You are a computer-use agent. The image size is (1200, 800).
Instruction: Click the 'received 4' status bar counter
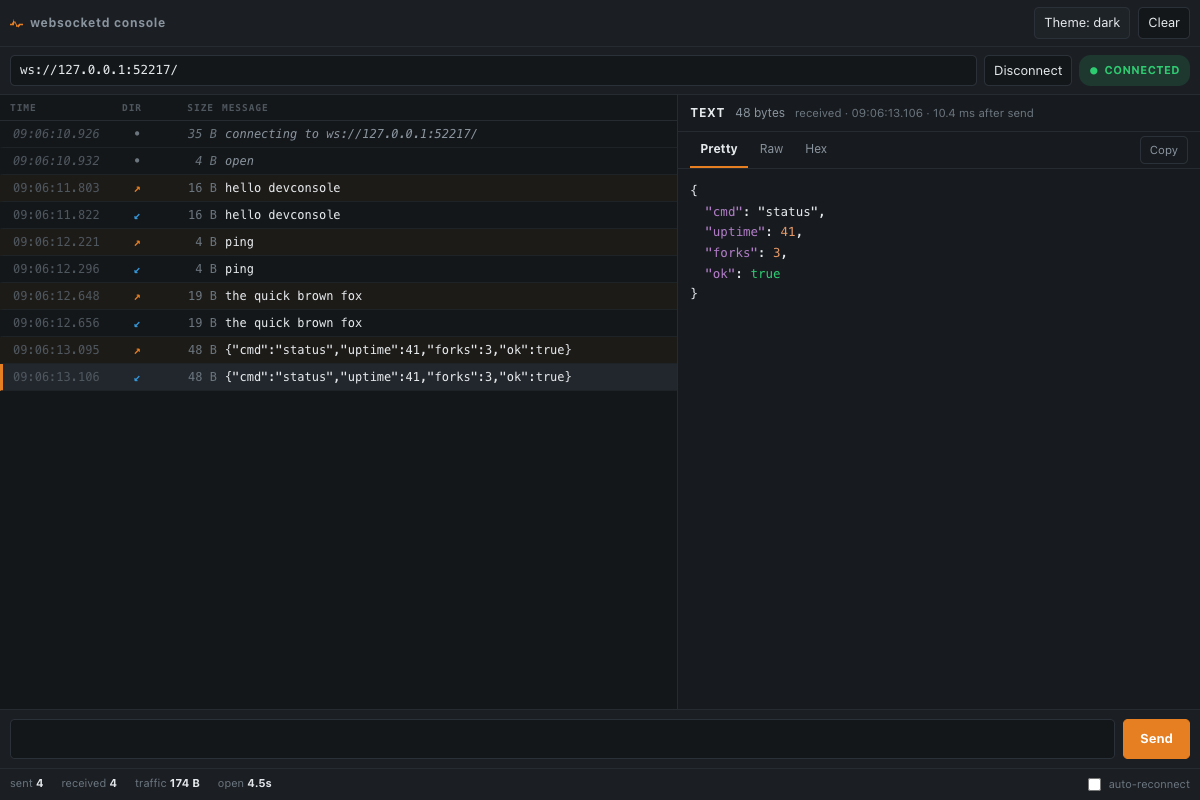coord(89,783)
